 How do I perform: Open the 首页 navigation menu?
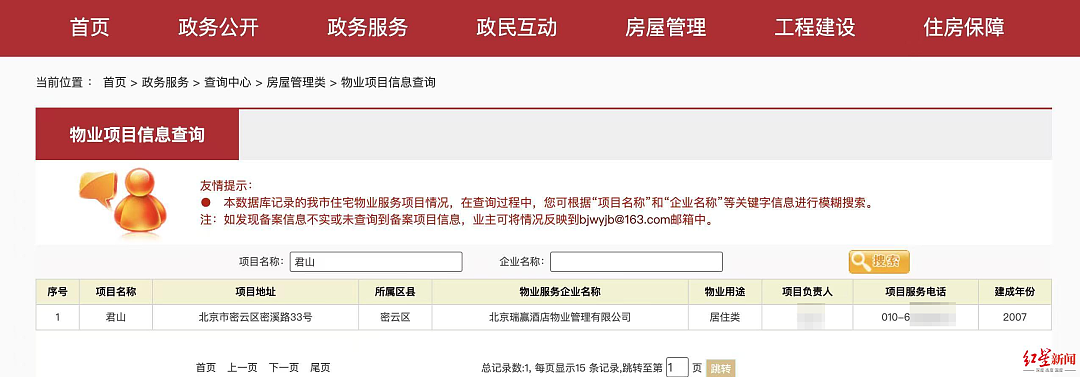(x=90, y=28)
